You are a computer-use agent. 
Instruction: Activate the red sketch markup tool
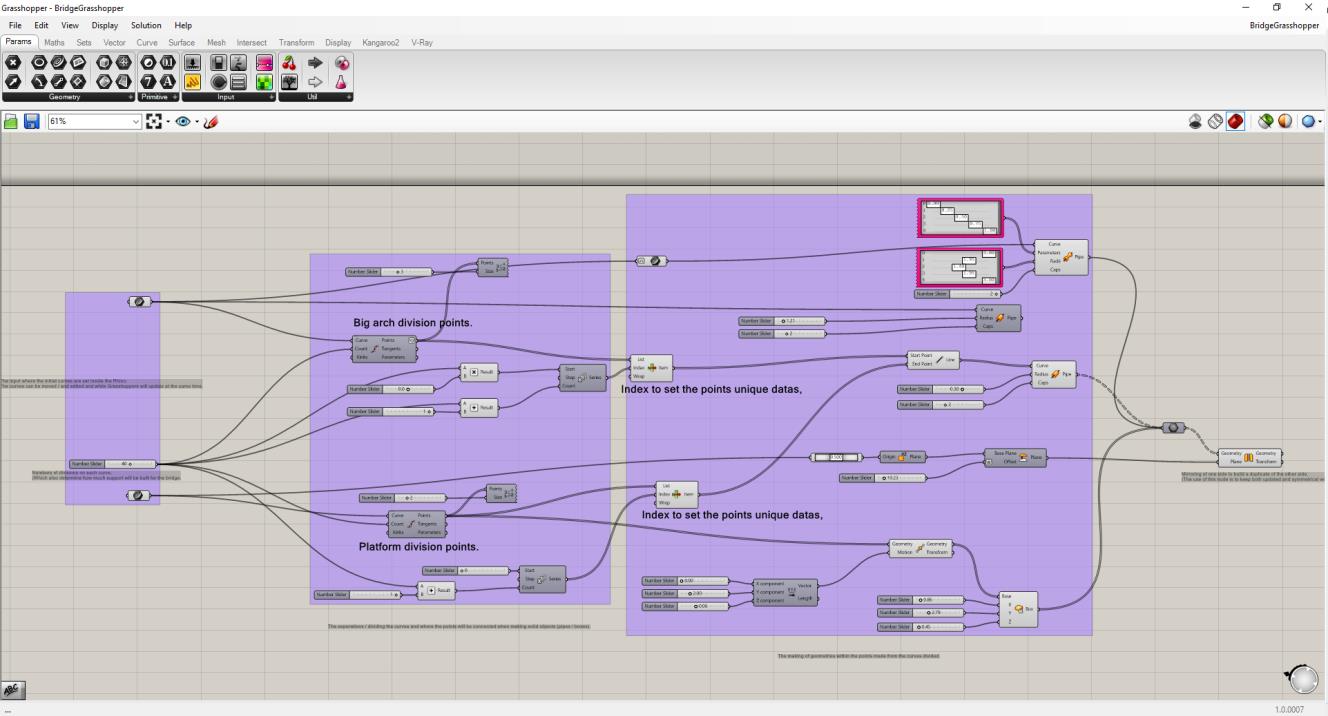pyautogui.click(x=211, y=121)
